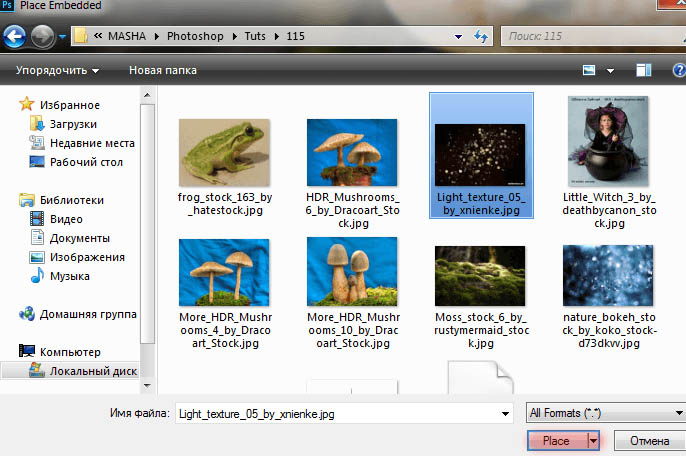Screen dimensions: 686x456
Task: Click the Музыка note icon
Action: coord(37,275)
